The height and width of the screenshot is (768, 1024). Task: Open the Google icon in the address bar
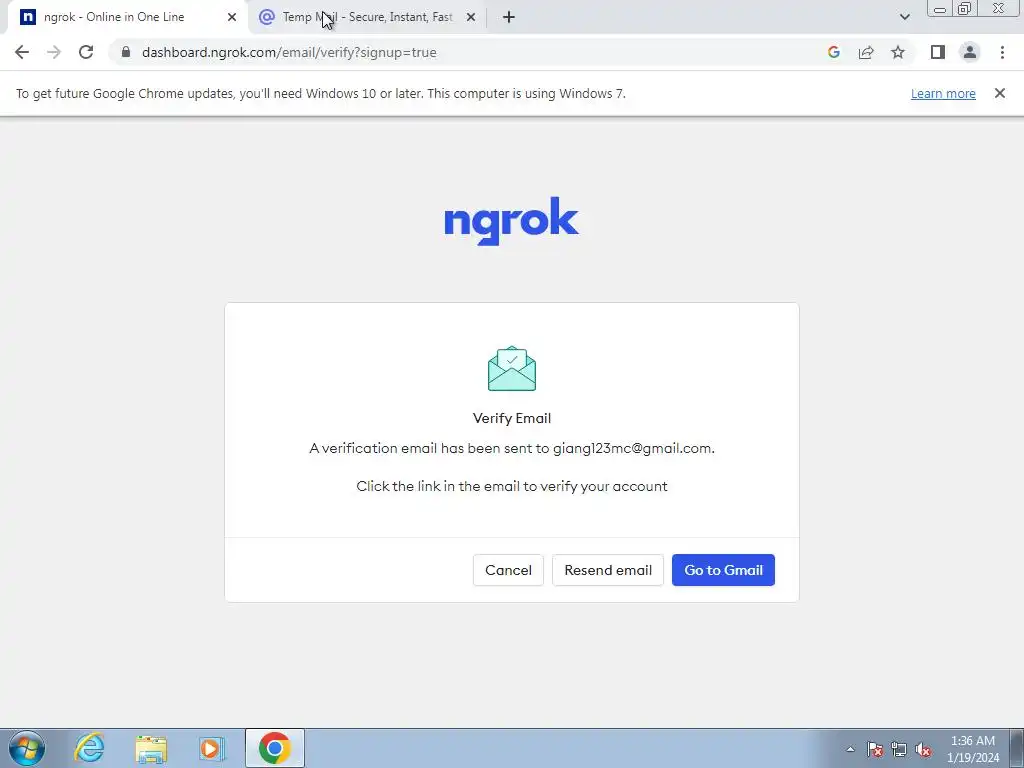point(833,52)
